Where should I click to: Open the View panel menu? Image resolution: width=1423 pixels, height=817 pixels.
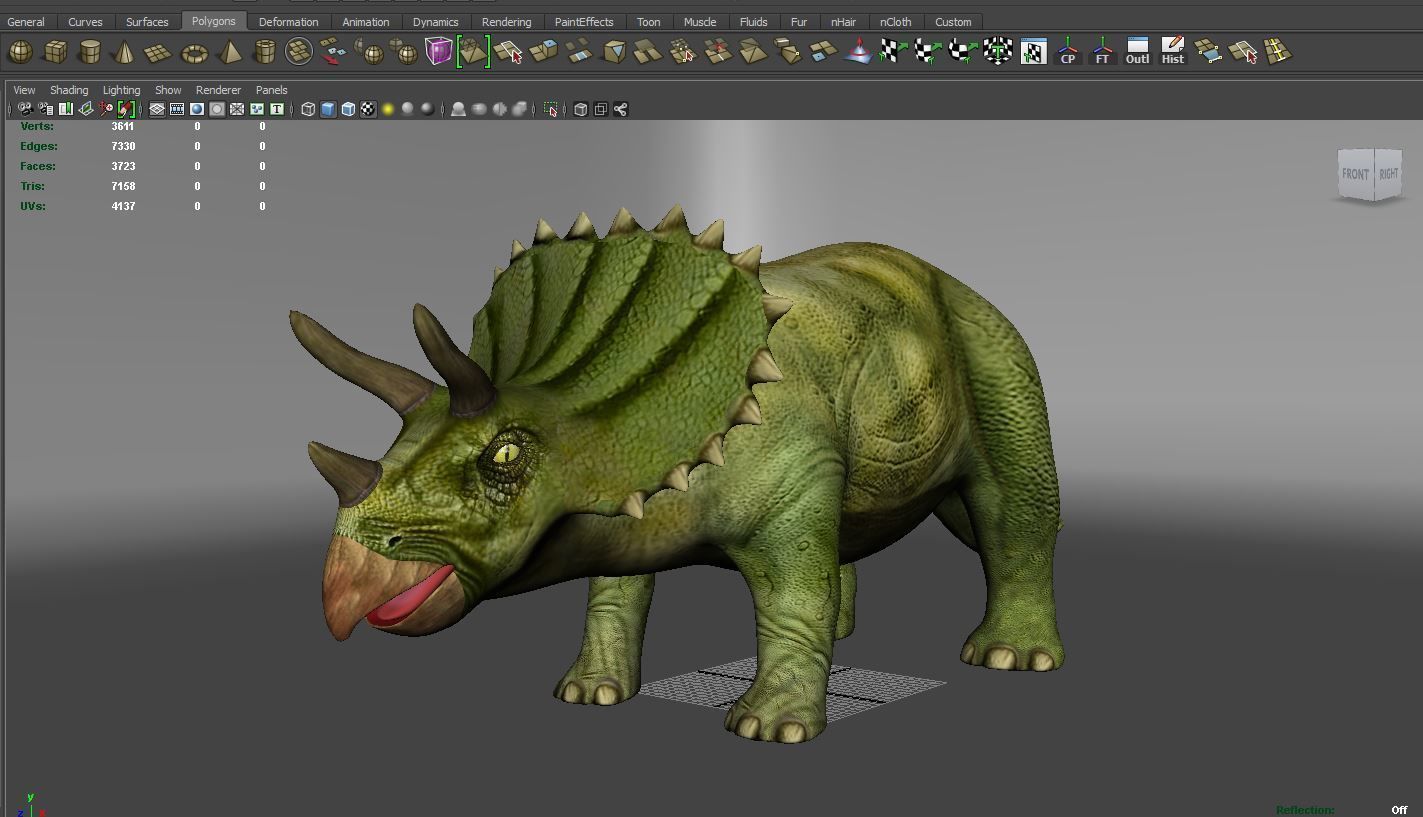[x=24, y=90]
